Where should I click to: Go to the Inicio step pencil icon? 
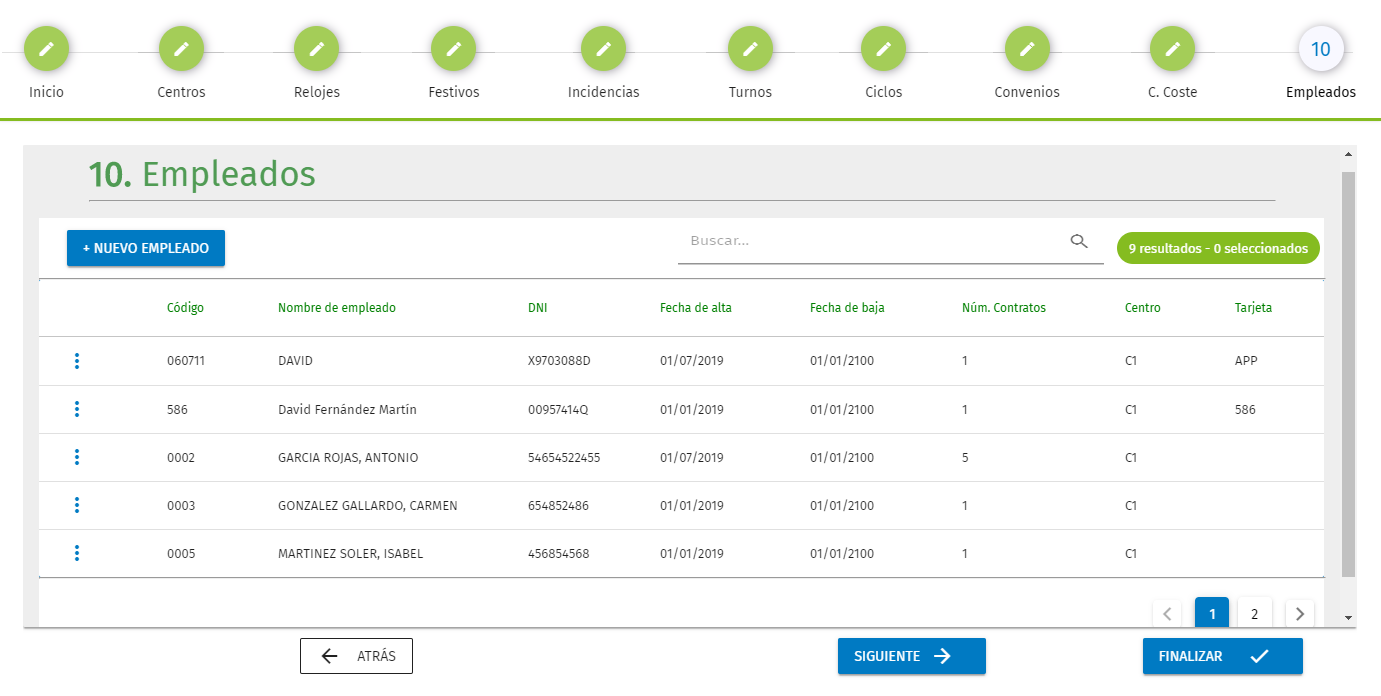pyautogui.click(x=46, y=48)
